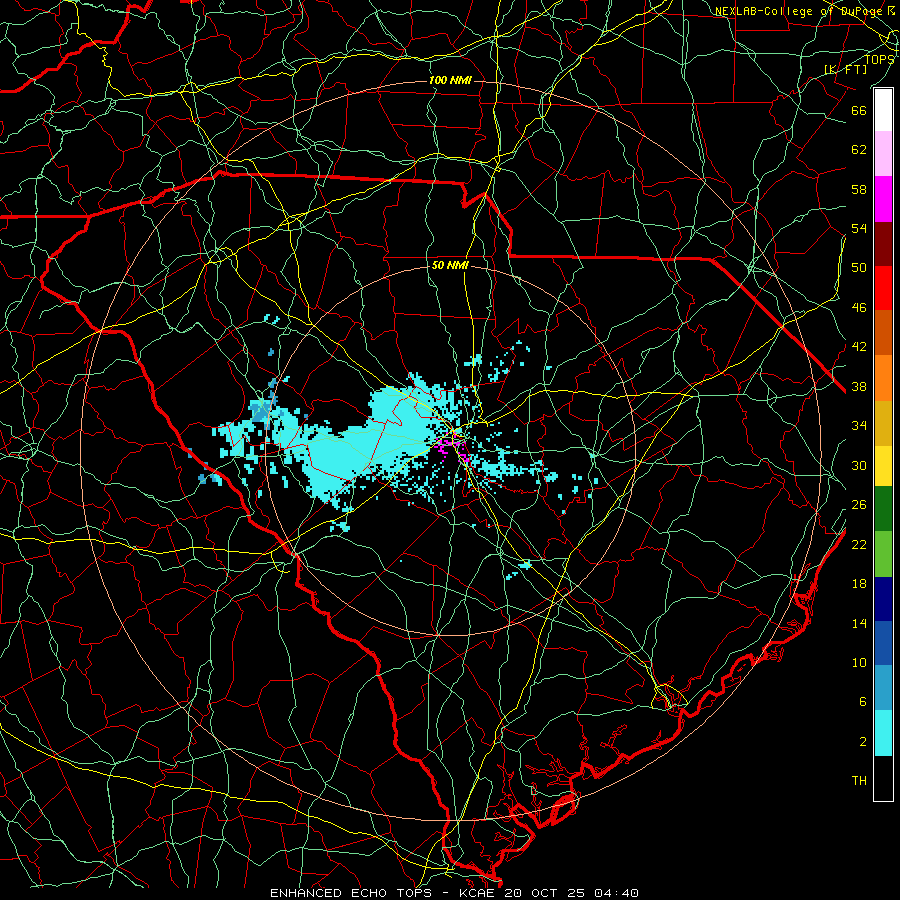The image size is (900, 900).
Task: Click the '6' legend value
Action: 863,702
